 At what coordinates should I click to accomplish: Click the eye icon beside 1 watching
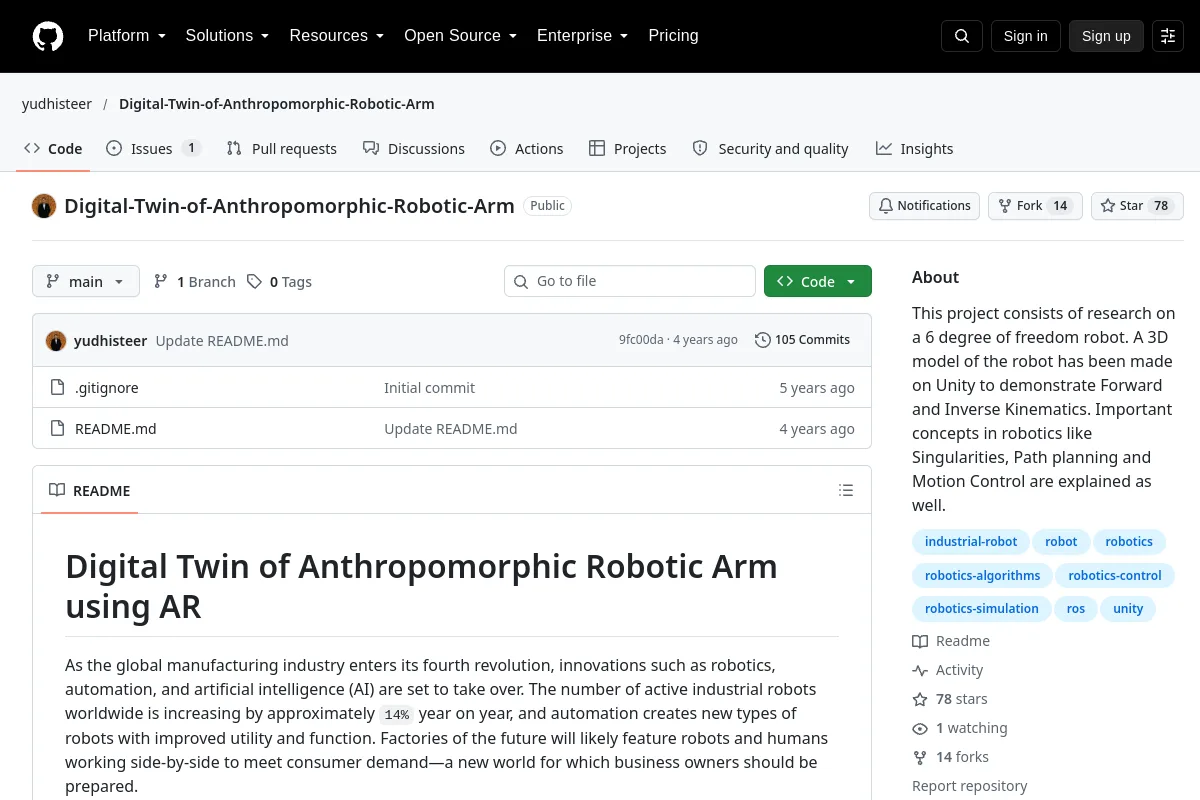pos(920,728)
